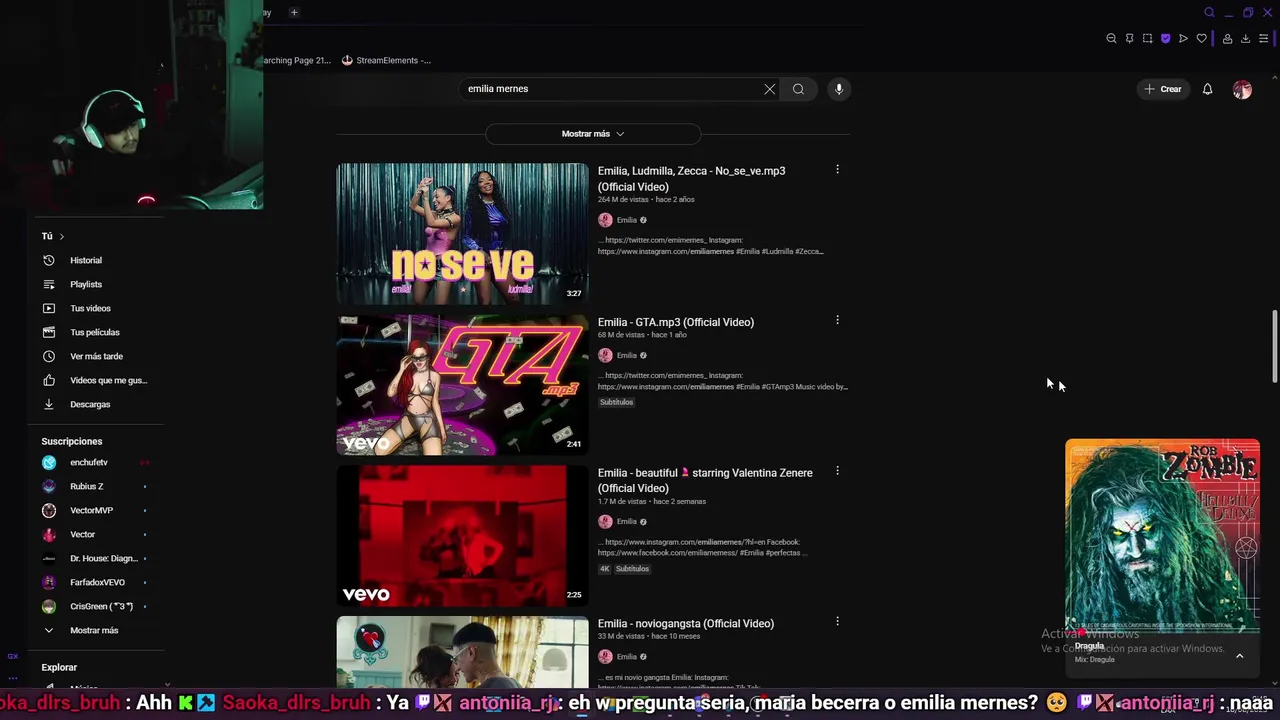Open noviogangsta video thumbnail
Image resolution: width=1280 pixels, height=720 pixels.
pos(462,652)
